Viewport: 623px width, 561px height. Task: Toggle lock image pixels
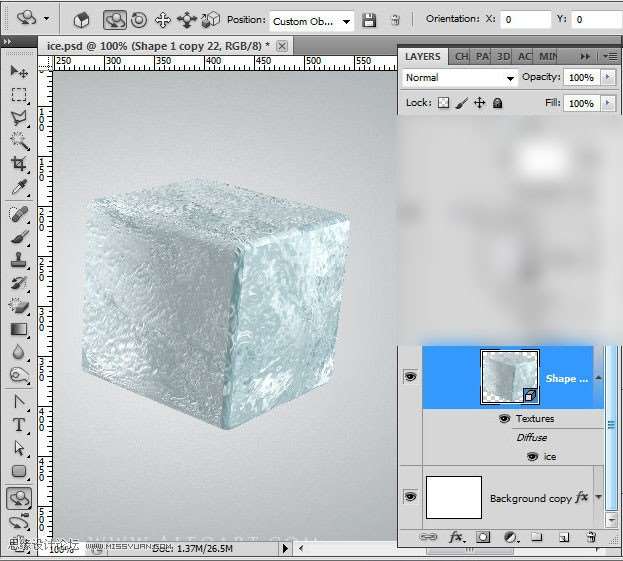tap(461, 103)
